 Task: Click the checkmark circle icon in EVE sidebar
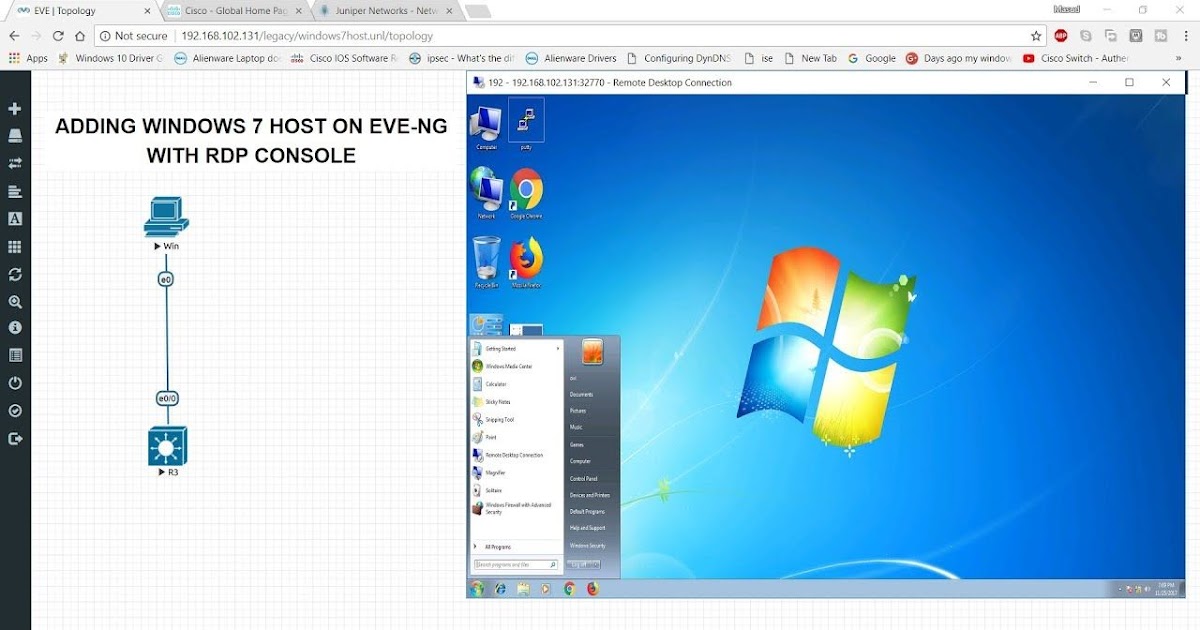point(14,410)
